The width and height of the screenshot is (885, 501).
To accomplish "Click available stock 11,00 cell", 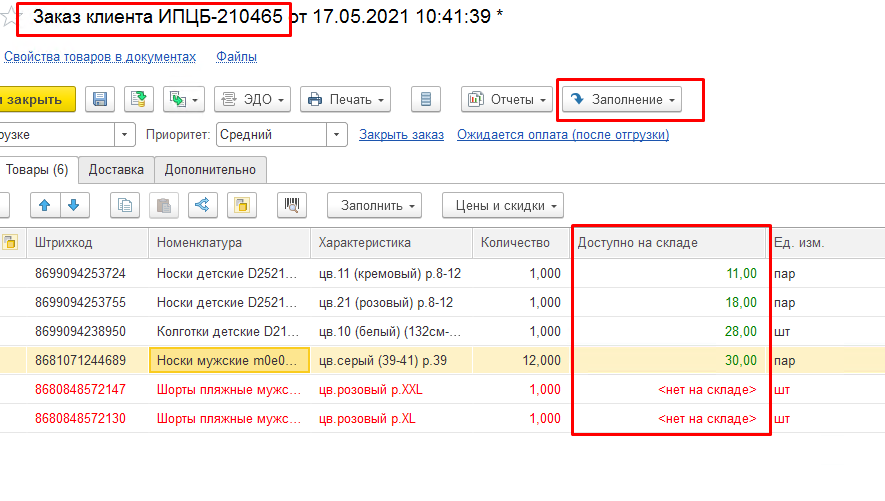I will click(669, 274).
